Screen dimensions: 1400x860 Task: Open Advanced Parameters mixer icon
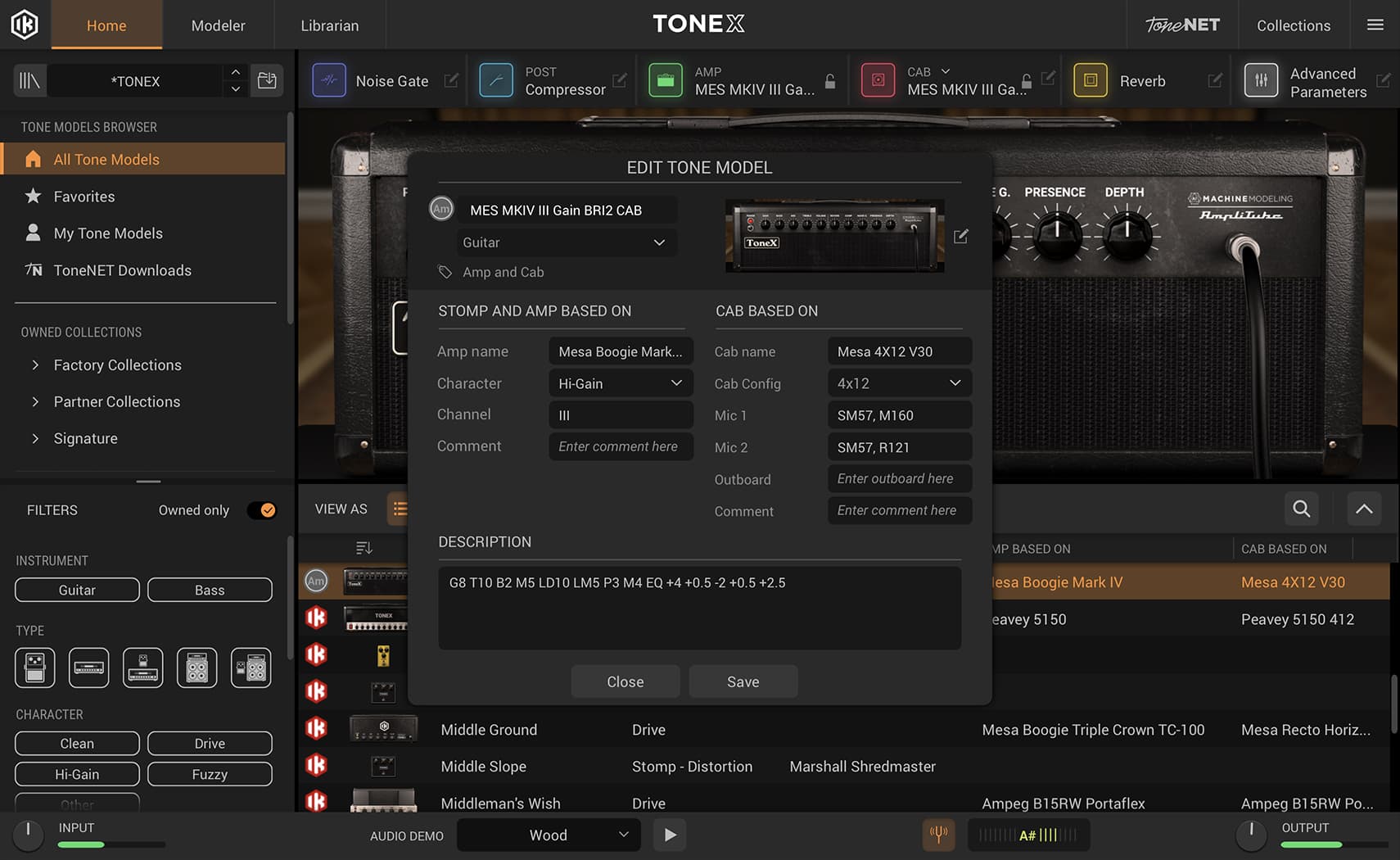(x=1261, y=81)
